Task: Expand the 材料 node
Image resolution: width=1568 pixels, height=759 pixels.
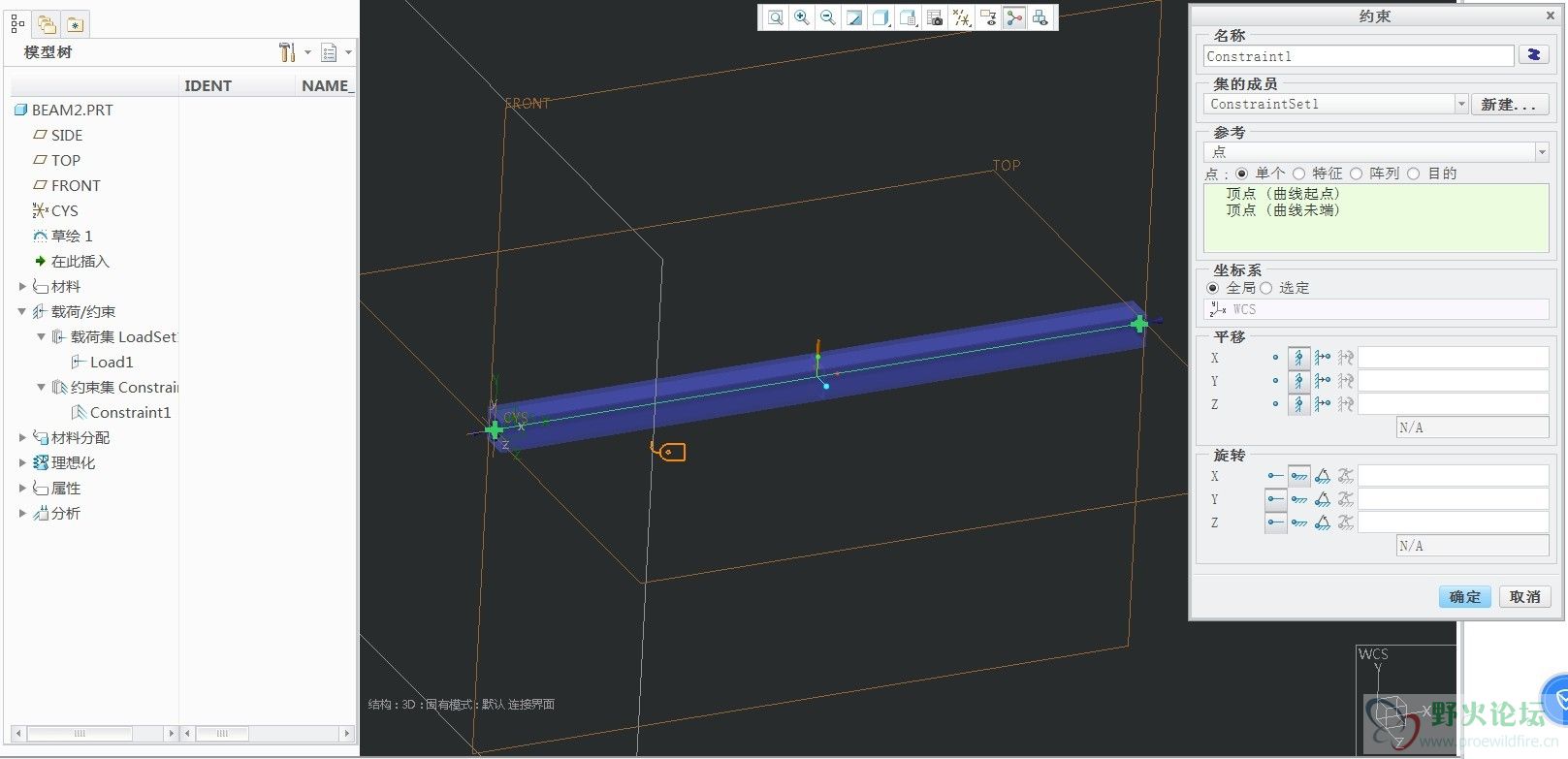Action: 22,286
